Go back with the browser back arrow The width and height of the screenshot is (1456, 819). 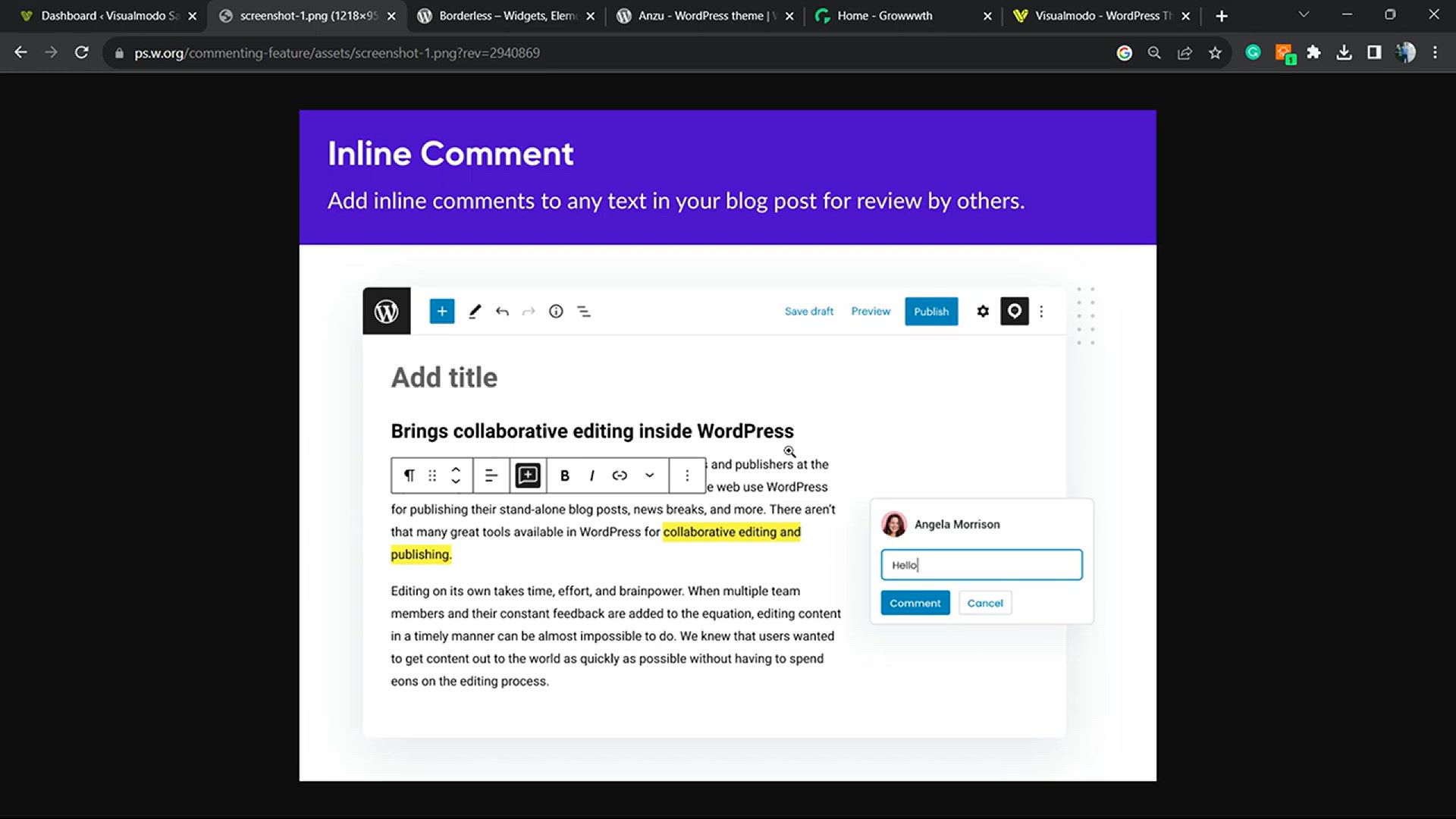[x=20, y=52]
